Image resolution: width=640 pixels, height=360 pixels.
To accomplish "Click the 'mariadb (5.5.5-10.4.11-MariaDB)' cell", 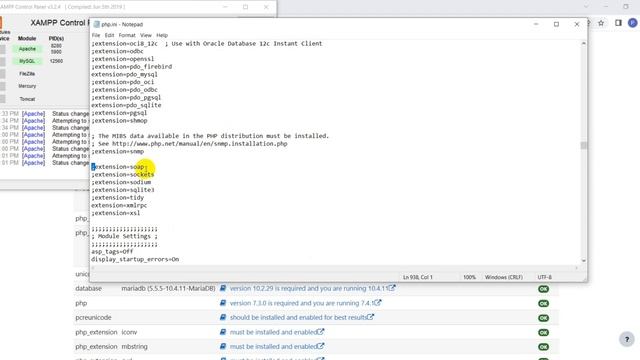I will click(x=168, y=288).
